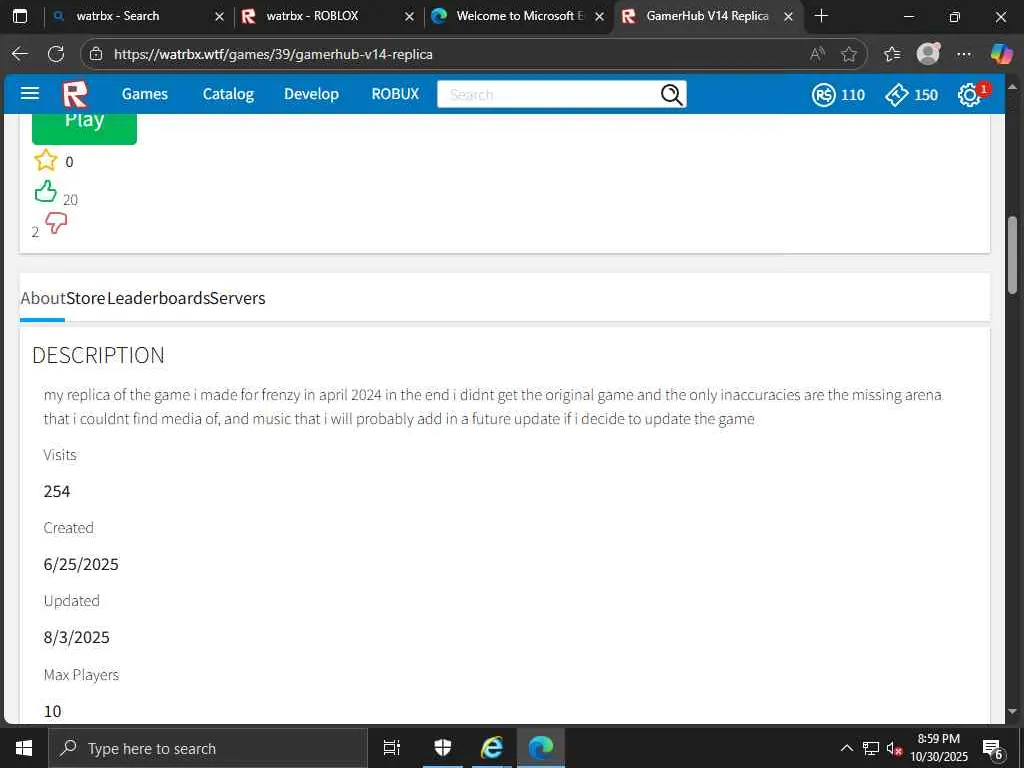Click the taskbar search box
1024x768 pixels.
(x=208, y=748)
